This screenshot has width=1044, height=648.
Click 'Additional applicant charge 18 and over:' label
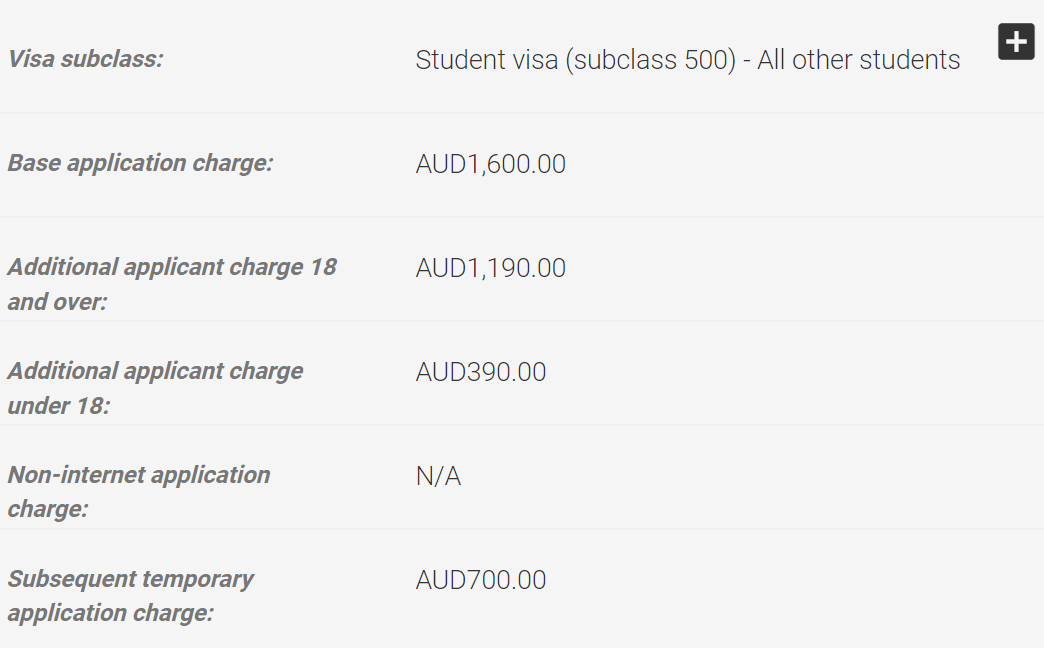click(172, 284)
